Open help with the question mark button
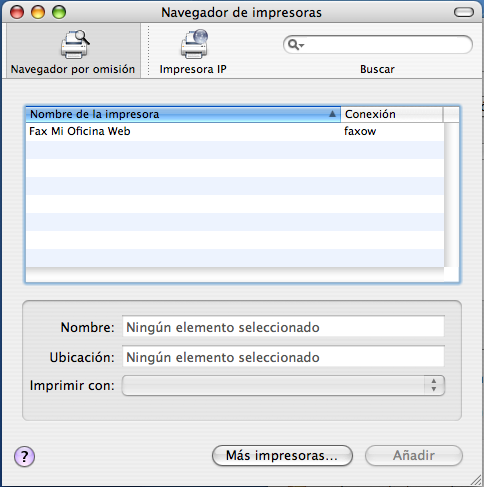Image resolution: width=484 pixels, height=487 pixels. [24, 456]
